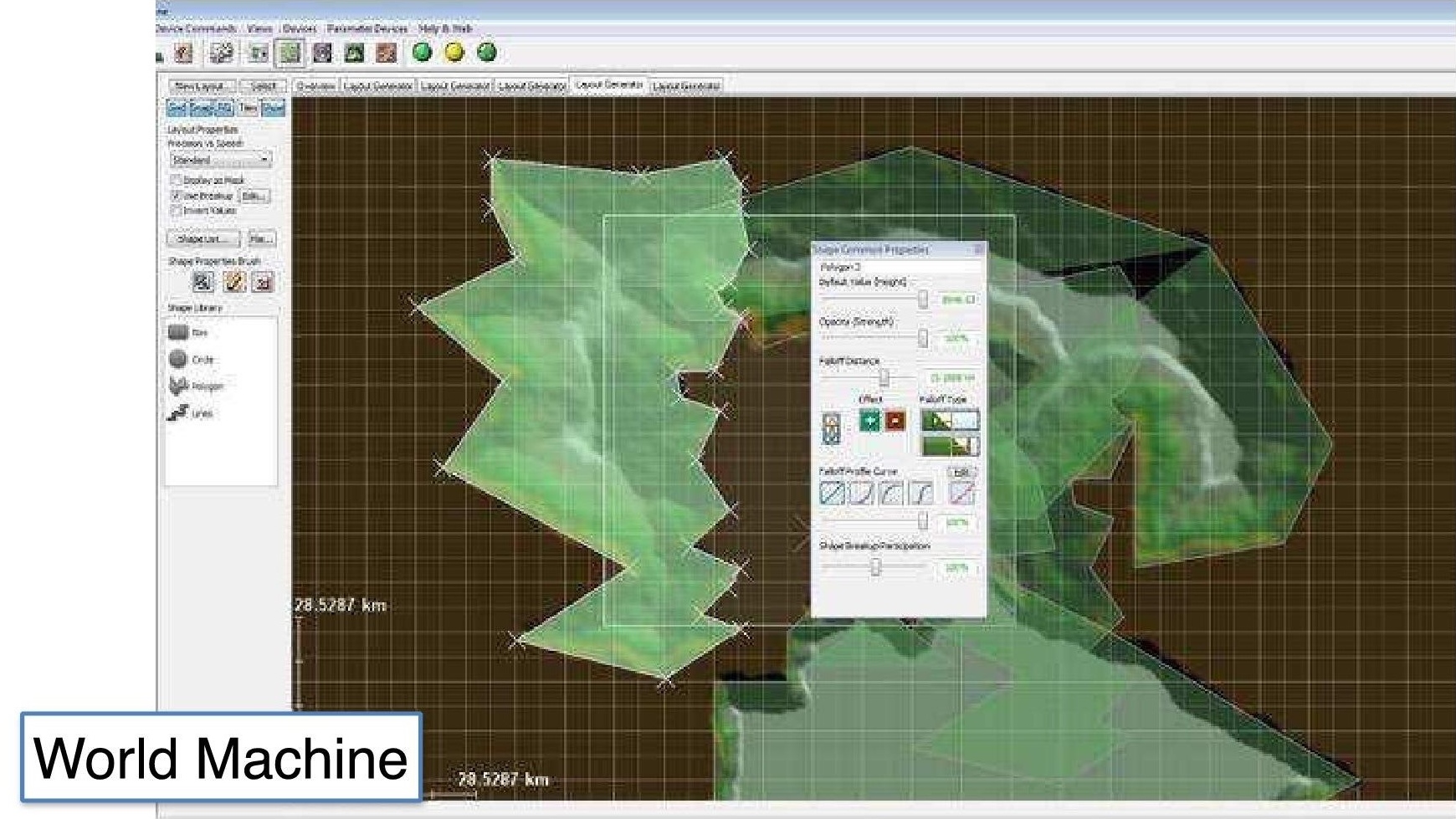This screenshot has height=819, width=1456.
Task: Click the first Shape Properties Brush icon
Action: 203,283
